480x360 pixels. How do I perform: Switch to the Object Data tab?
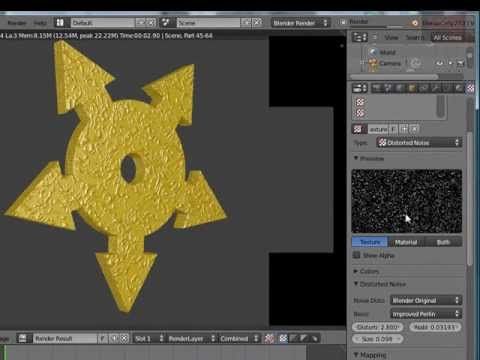pyautogui.click(x=447, y=88)
